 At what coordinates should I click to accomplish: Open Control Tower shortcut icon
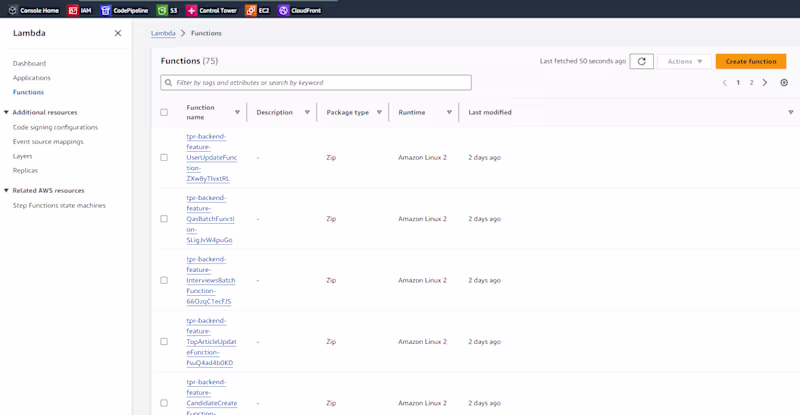[x=192, y=10]
